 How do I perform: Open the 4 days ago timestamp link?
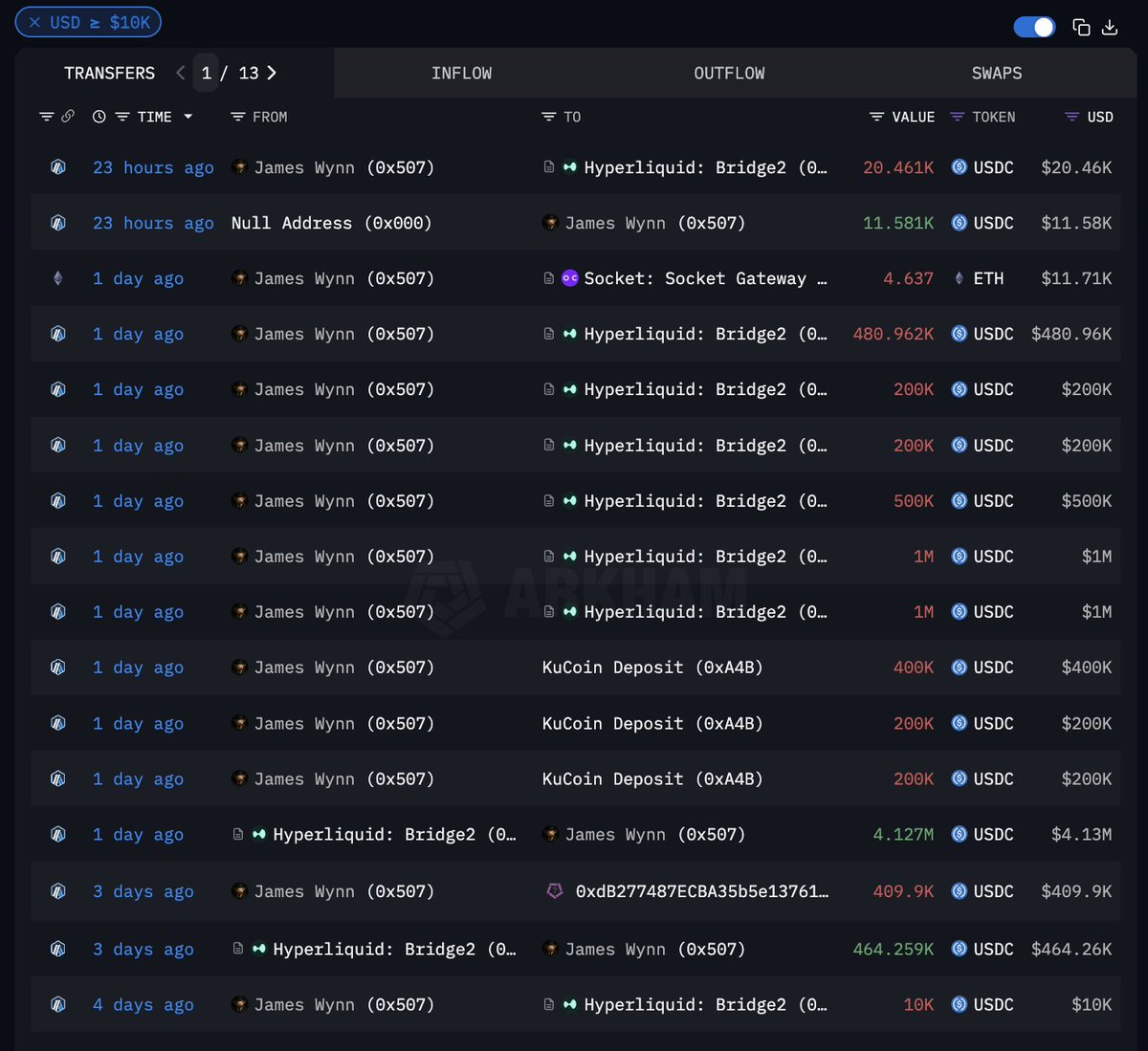(143, 1004)
